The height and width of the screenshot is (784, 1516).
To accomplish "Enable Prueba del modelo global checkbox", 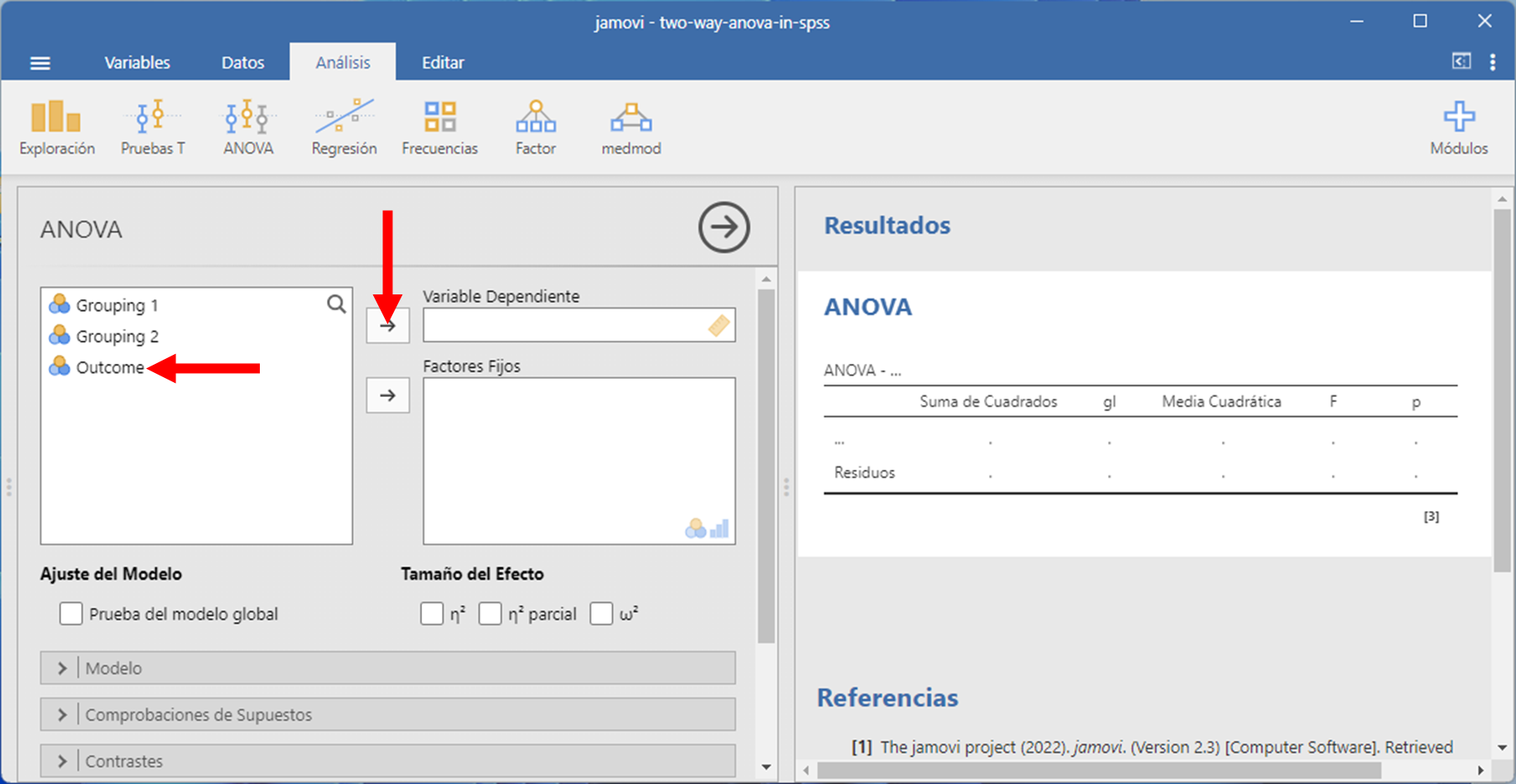I will [71, 614].
